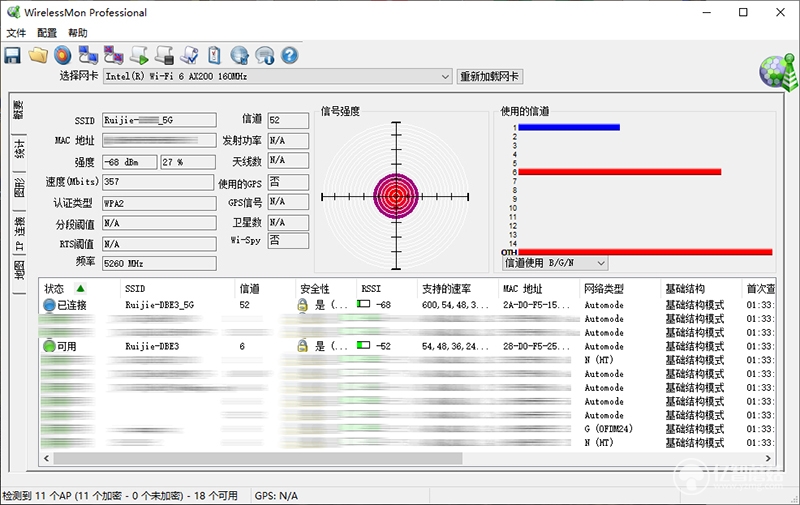Click the green available status icon for Ruijie-DBE3
This screenshot has height=505, width=800.
[x=49, y=346]
